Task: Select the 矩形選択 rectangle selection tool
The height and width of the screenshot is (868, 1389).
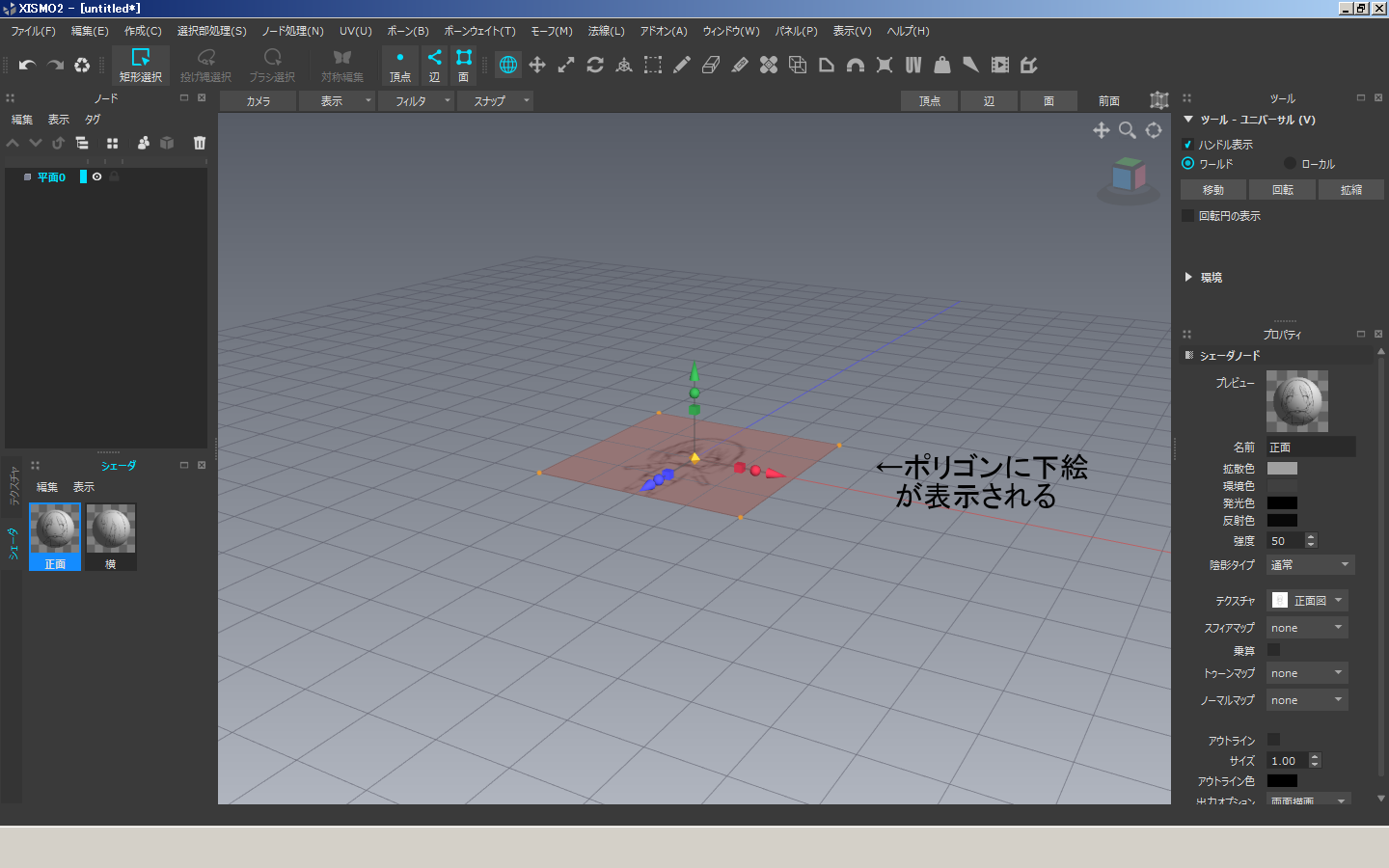Action: (141, 66)
